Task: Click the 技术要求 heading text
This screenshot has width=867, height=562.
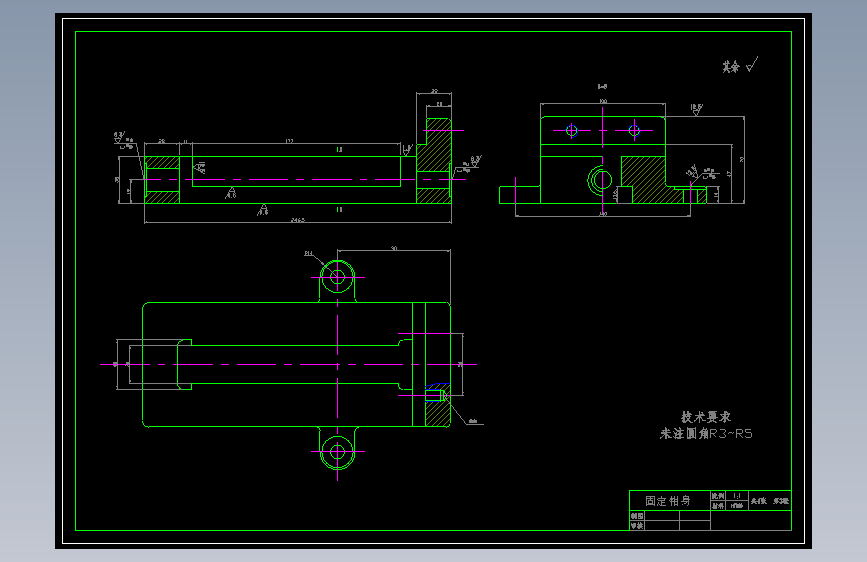Action: [x=706, y=417]
